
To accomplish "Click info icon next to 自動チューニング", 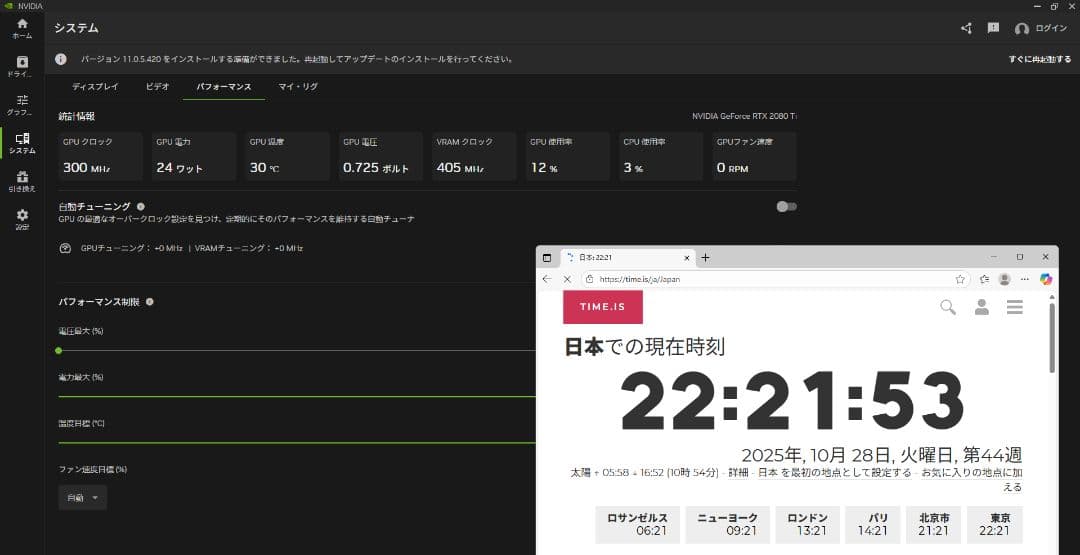I will (141, 207).
